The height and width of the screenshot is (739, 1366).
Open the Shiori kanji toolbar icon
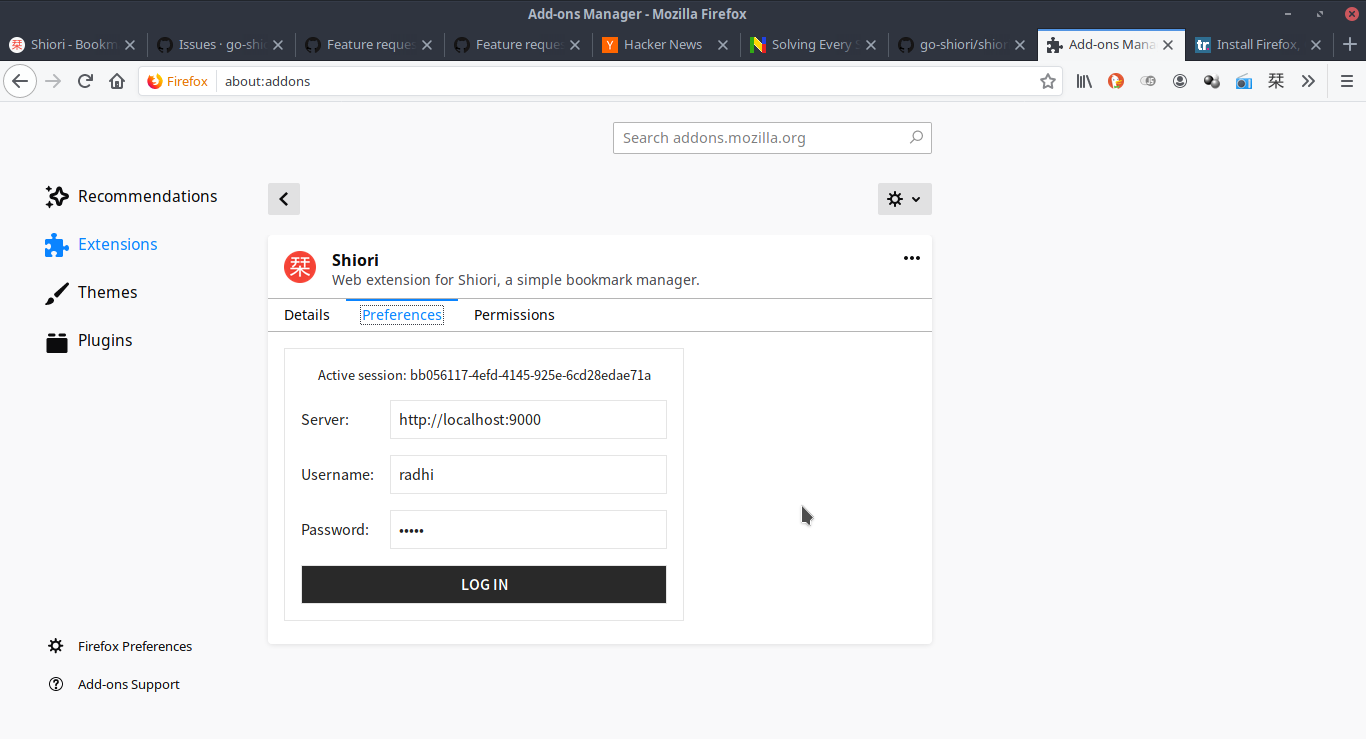1276,81
